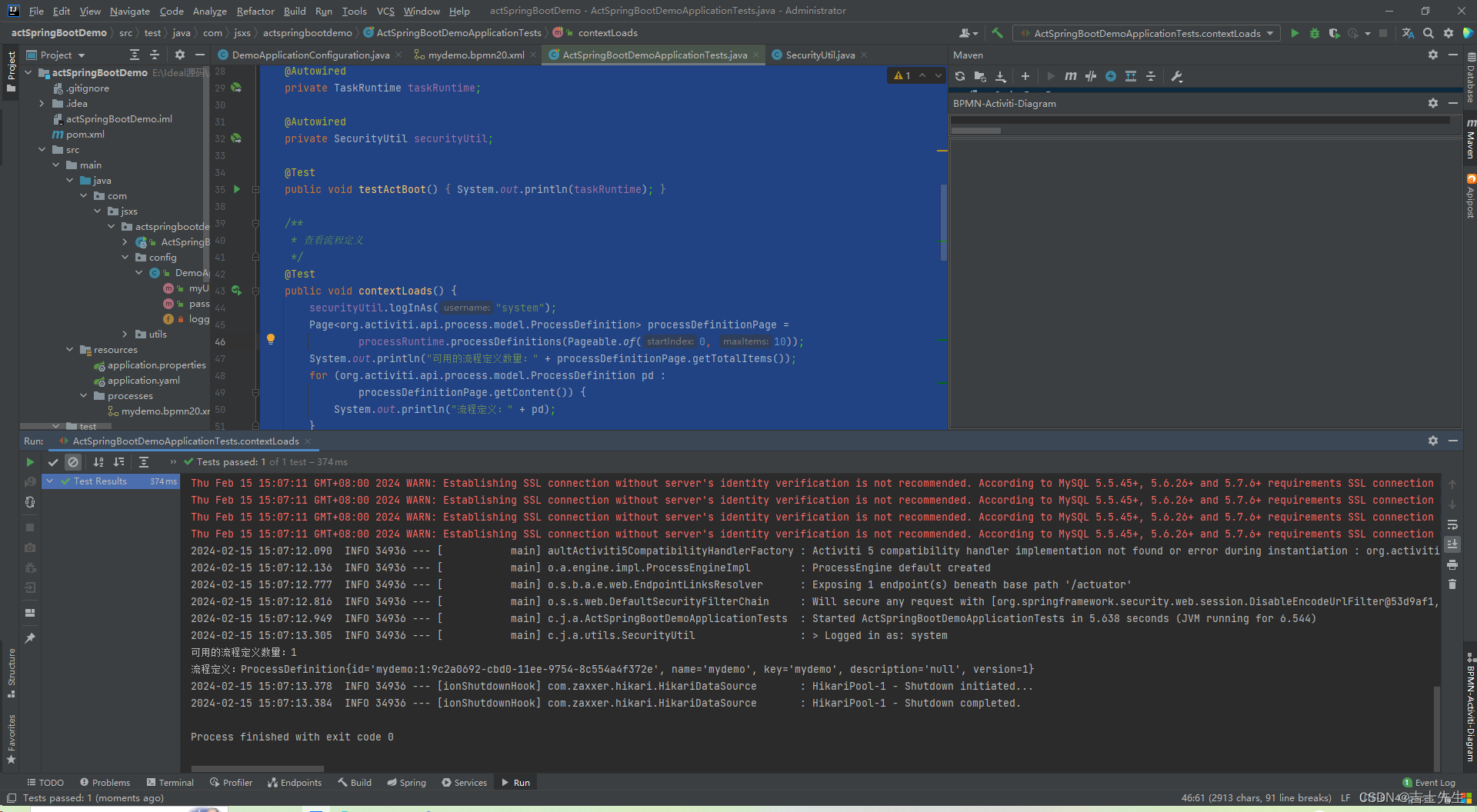
Task: Print the console output
Action: [1452, 565]
